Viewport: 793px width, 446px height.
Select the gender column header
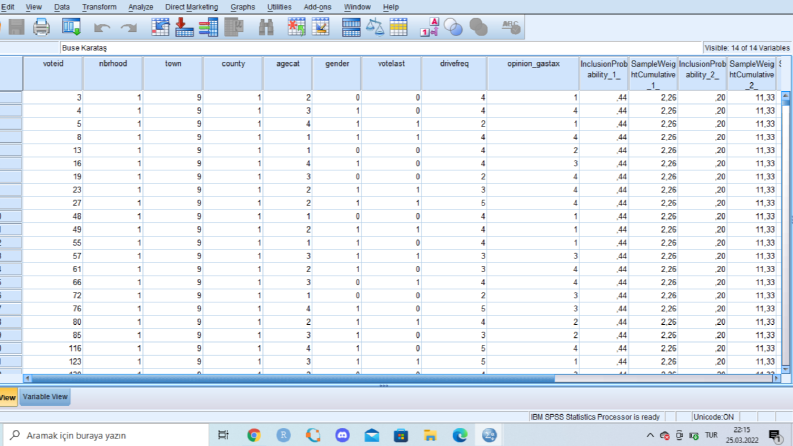[x=337, y=73]
